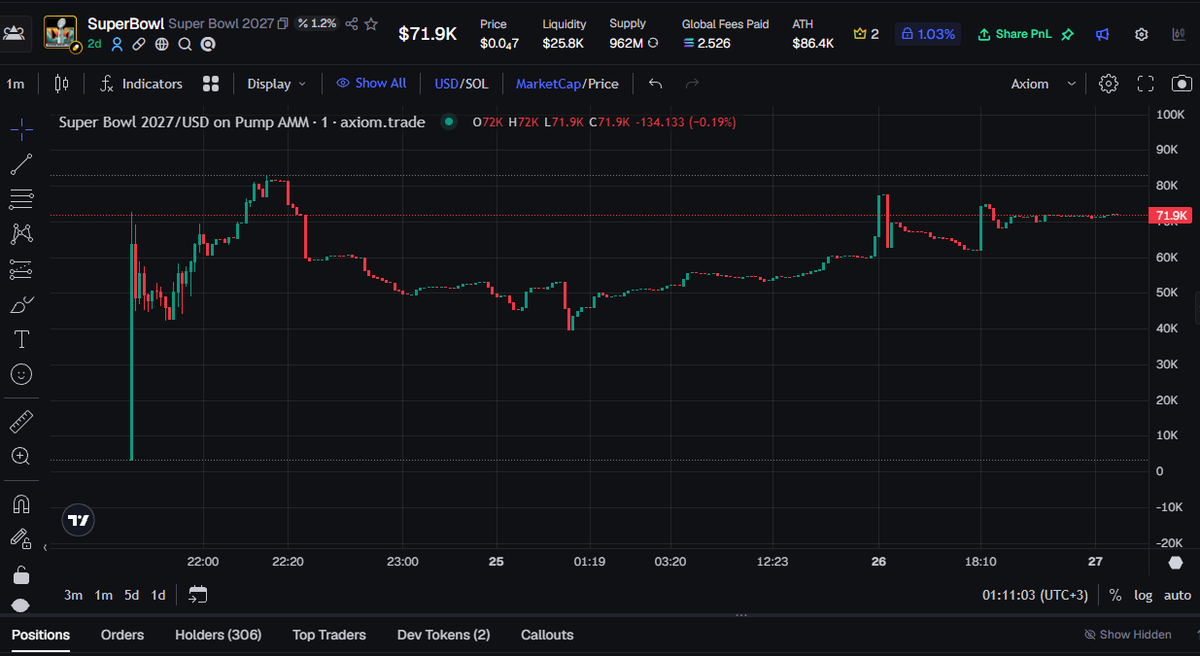
Task: Expand the Display dropdown
Action: (277, 84)
